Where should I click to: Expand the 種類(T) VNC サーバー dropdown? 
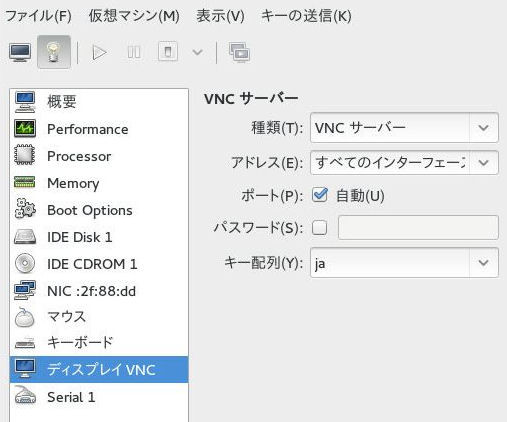(404, 128)
